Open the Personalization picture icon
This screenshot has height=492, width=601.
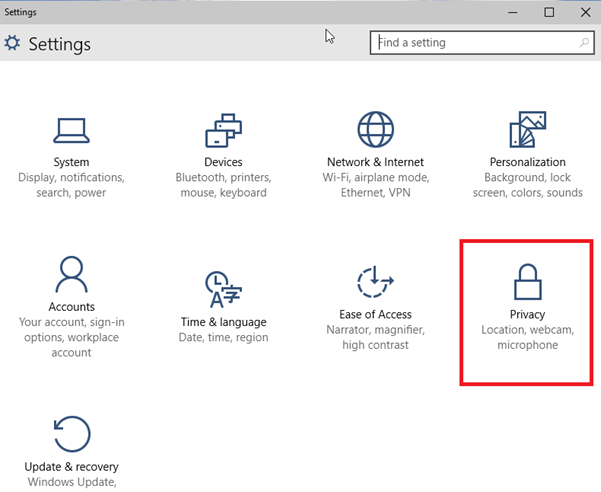pyautogui.click(x=527, y=130)
